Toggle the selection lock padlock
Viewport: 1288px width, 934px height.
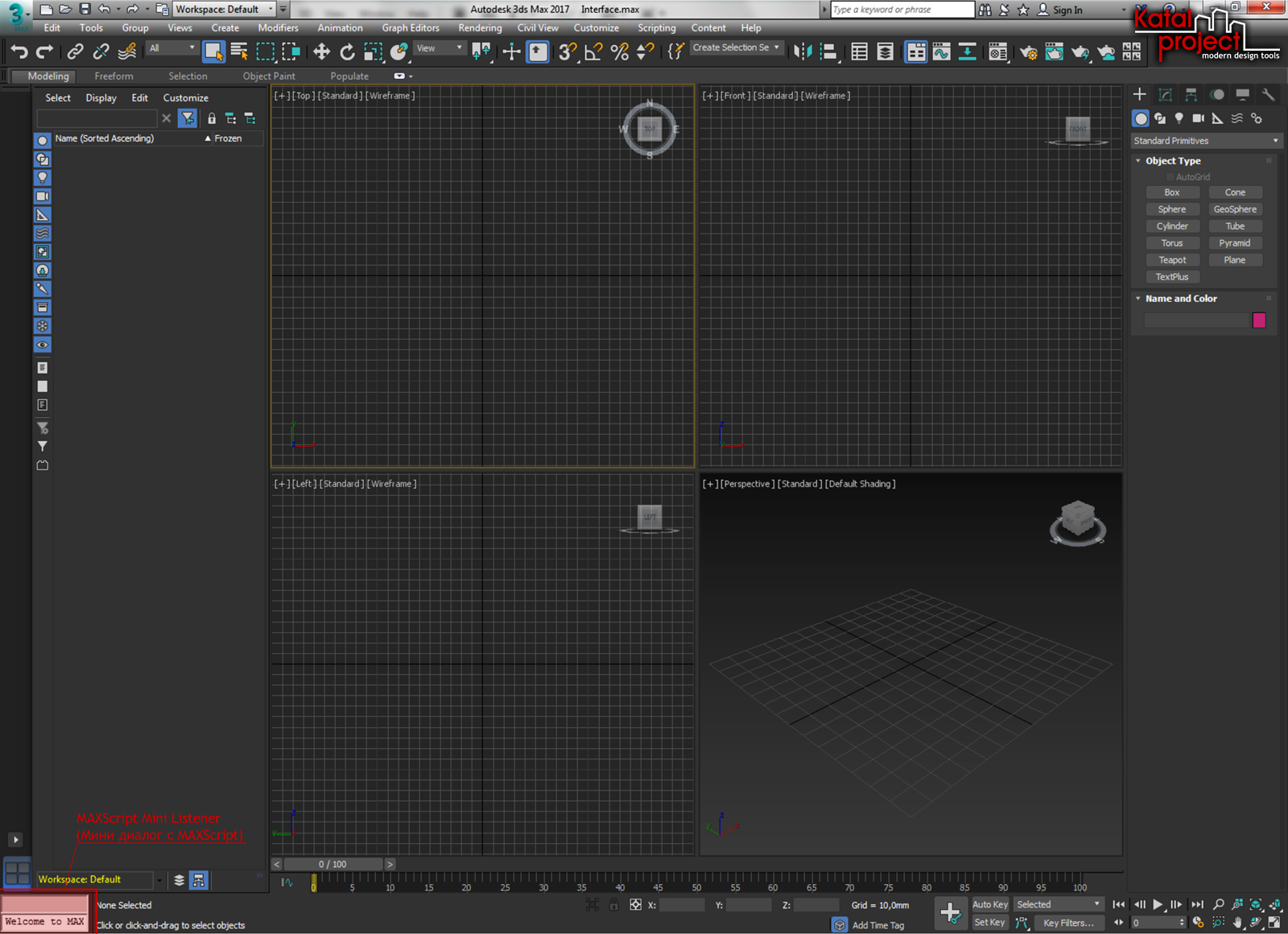[613, 905]
